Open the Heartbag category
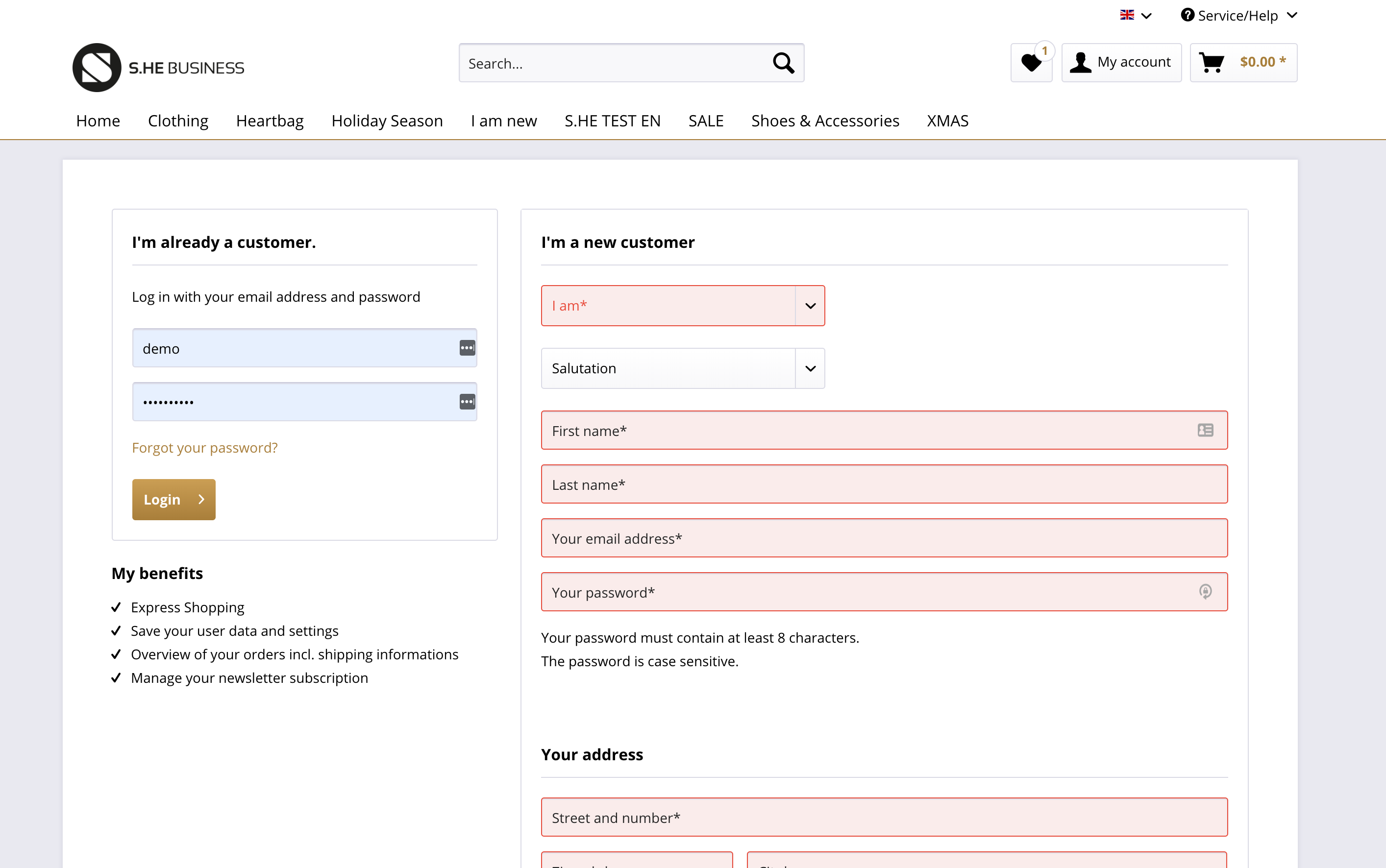1386x868 pixels. 270,121
